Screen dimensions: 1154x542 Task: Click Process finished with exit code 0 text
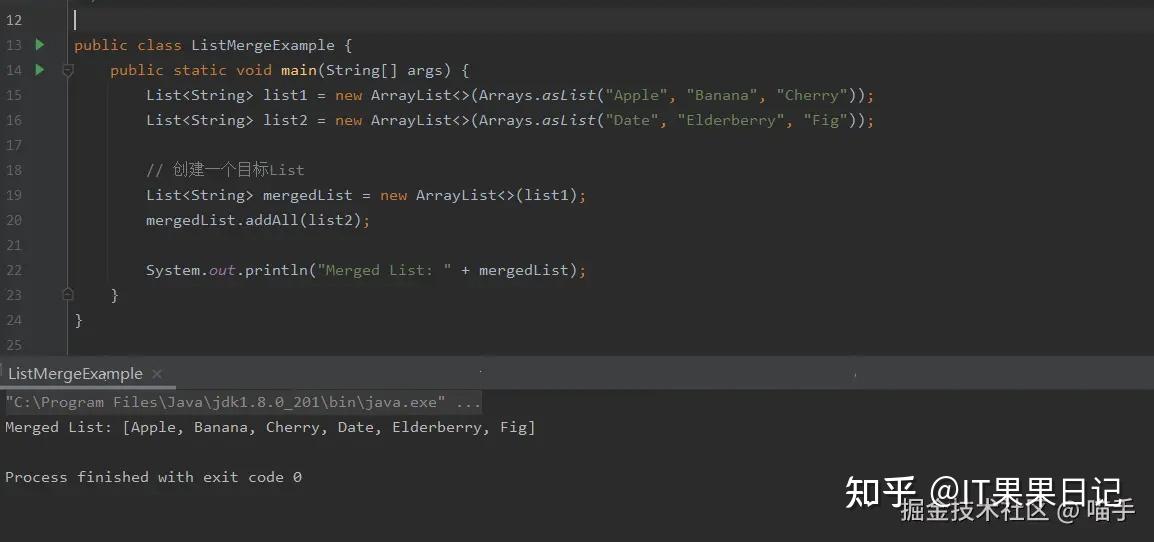(x=153, y=476)
